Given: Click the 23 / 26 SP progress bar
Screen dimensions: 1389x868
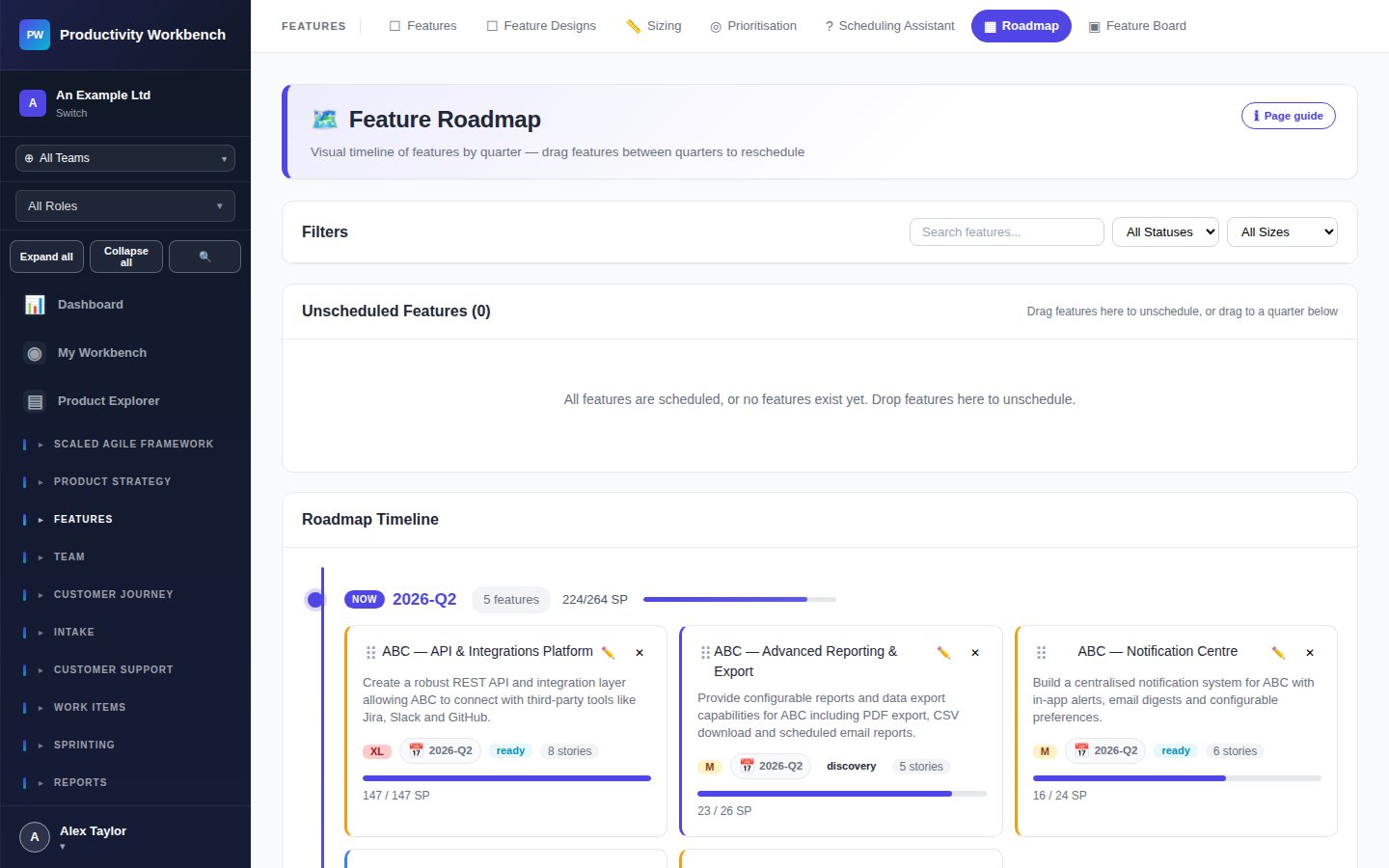Looking at the screenshot, I should coord(842,793).
